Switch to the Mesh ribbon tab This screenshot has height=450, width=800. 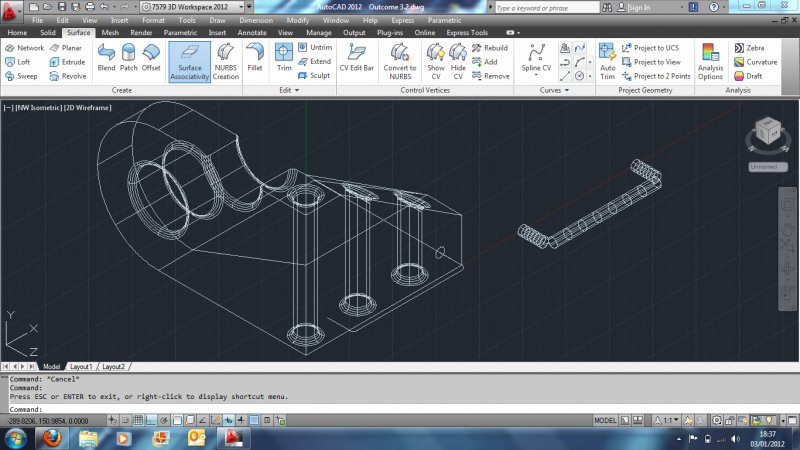point(109,32)
